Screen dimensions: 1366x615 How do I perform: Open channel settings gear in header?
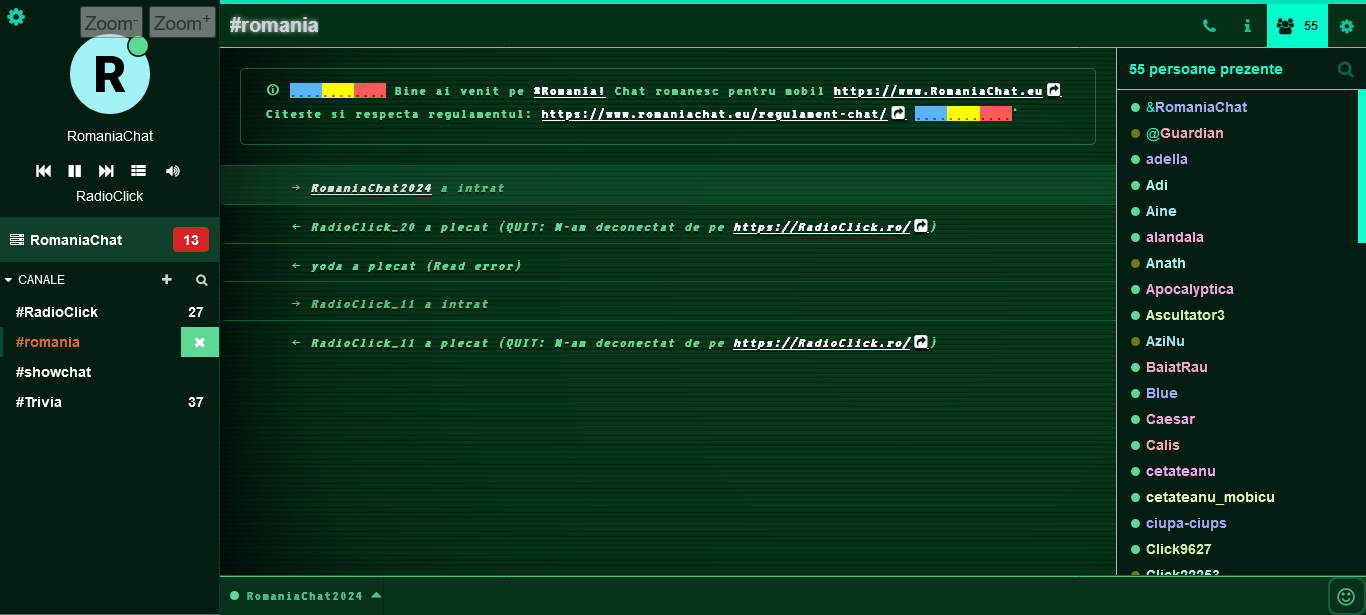(1346, 26)
